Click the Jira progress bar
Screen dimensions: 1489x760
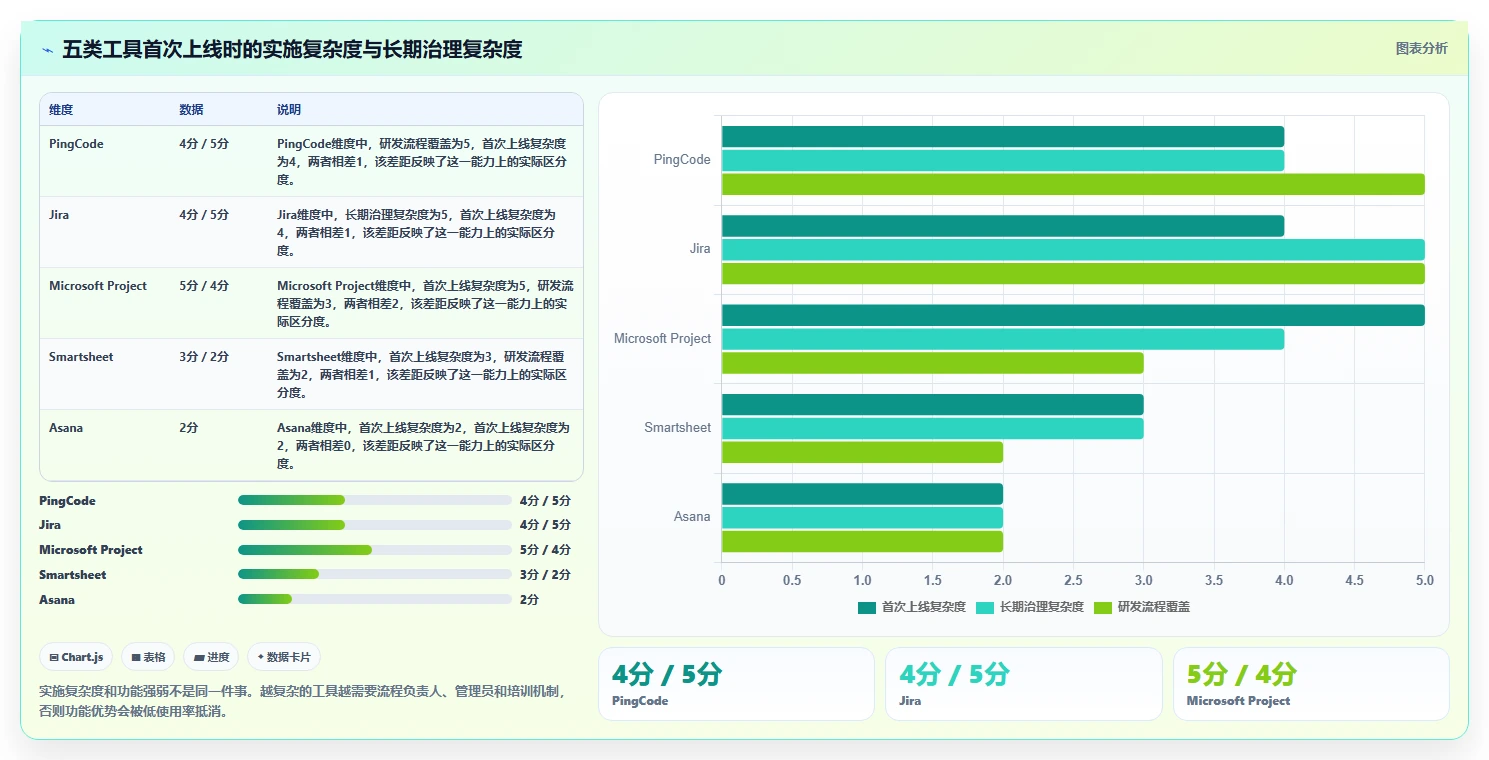click(375, 525)
